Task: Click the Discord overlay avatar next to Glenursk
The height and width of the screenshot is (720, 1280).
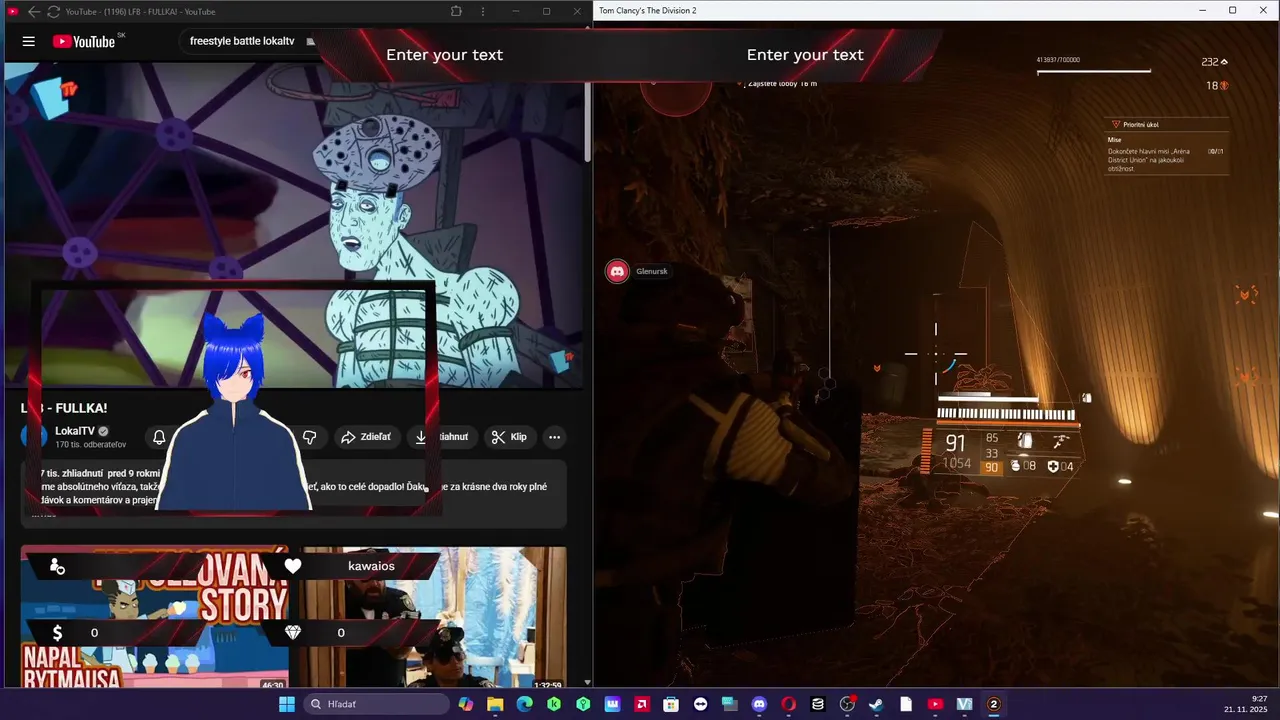Action: point(618,271)
